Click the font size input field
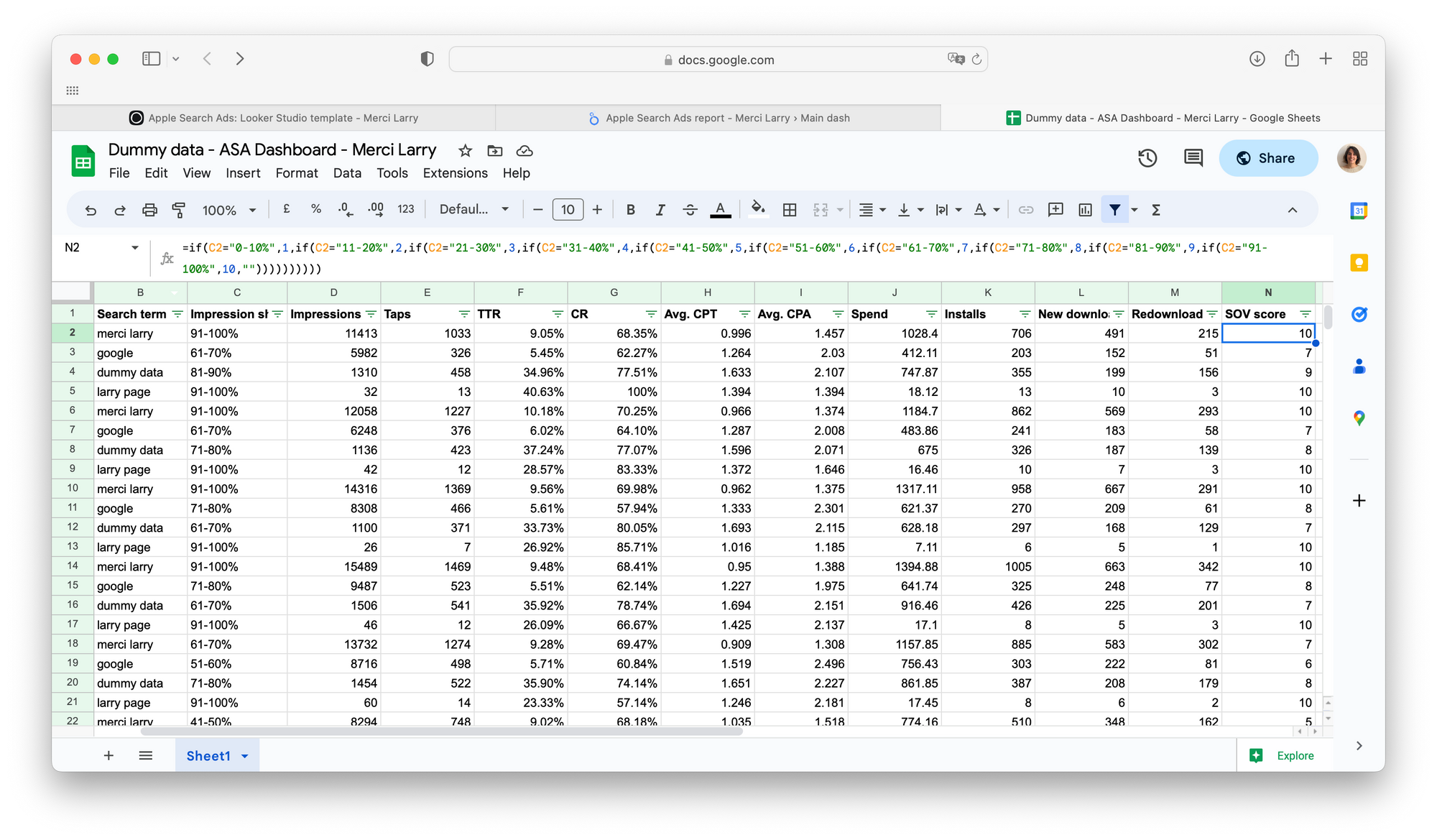The height and width of the screenshot is (840, 1437). 568,210
